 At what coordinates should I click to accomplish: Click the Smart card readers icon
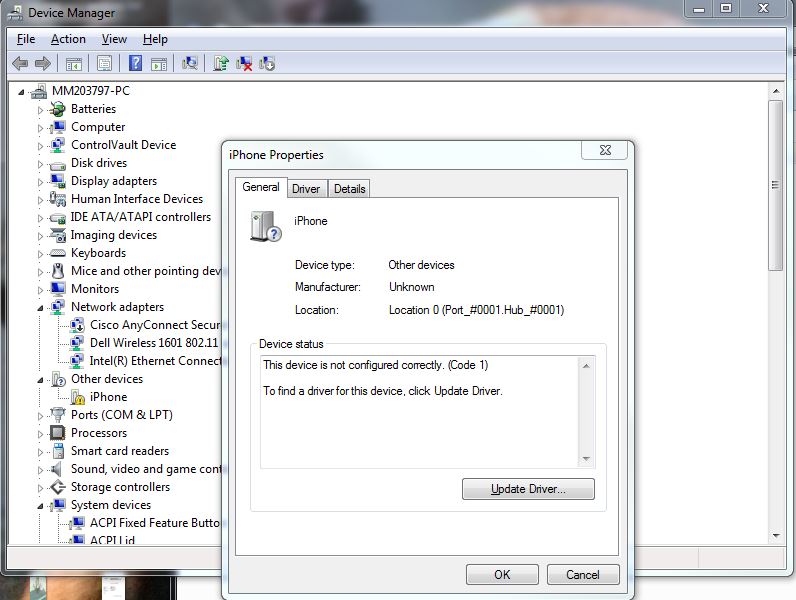coord(58,451)
